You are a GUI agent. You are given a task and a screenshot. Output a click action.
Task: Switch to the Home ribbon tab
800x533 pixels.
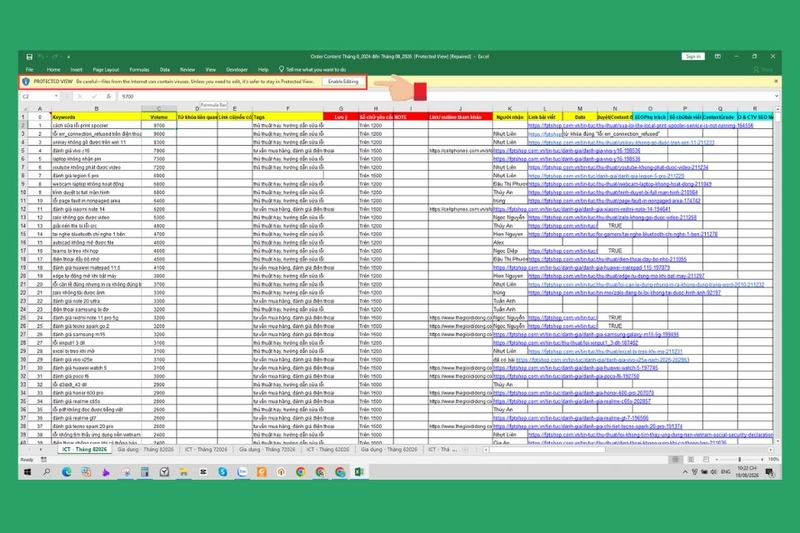pos(53,69)
